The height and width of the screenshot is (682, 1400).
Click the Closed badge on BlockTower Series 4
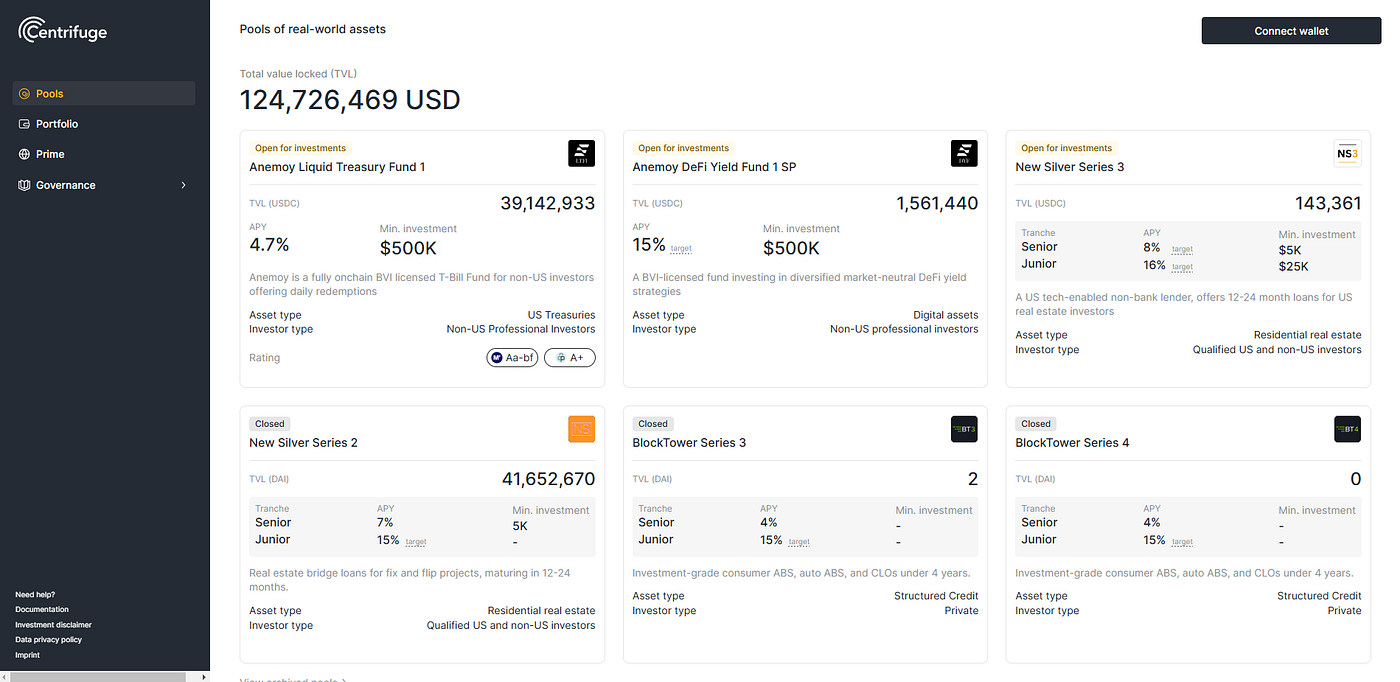(x=1036, y=424)
